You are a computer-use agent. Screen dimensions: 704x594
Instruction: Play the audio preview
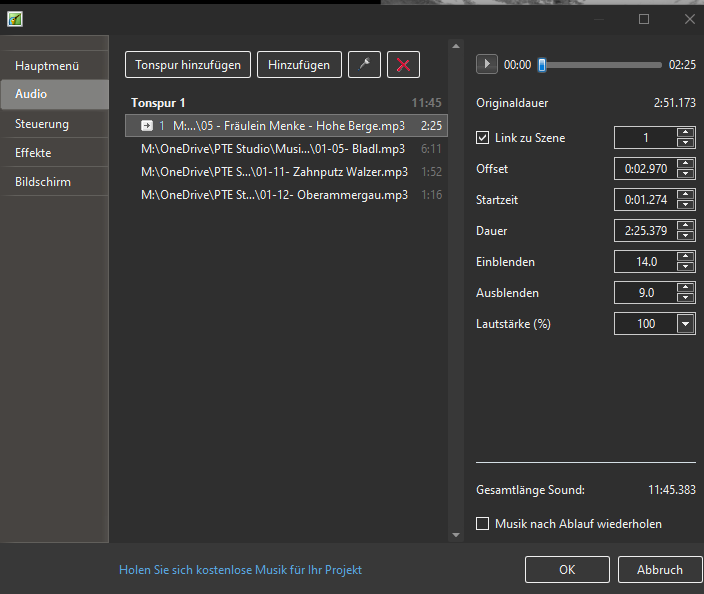click(x=486, y=64)
